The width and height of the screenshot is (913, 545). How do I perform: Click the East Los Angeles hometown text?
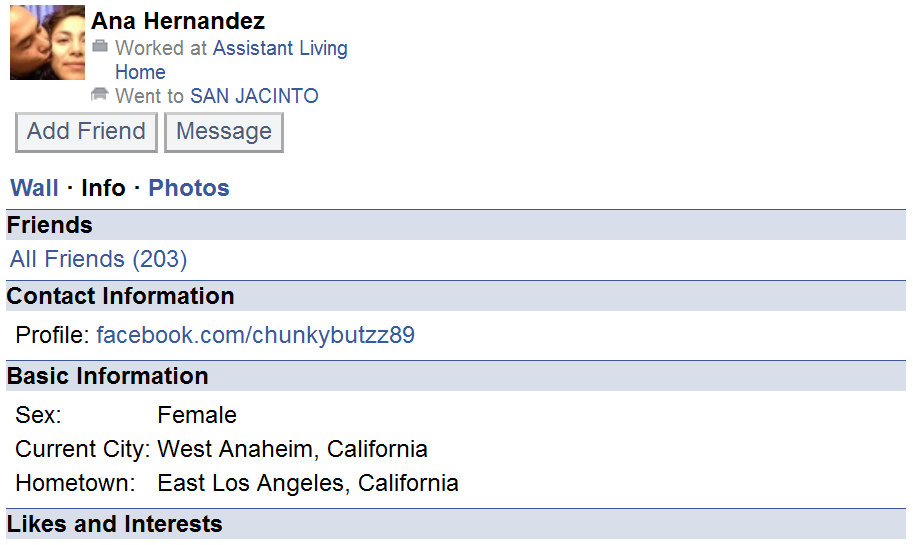[307, 484]
